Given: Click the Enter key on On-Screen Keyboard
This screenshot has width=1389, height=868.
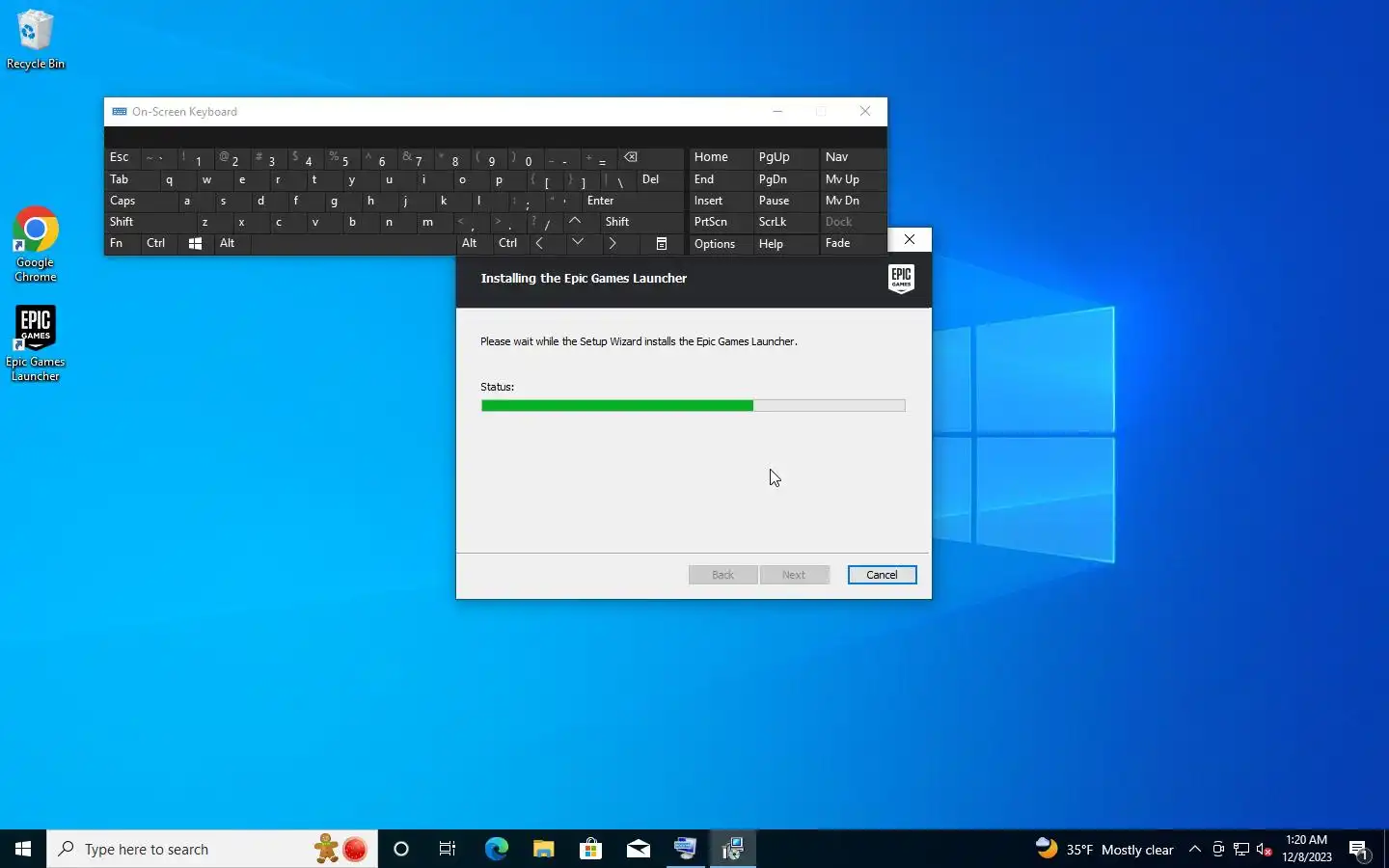Looking at the screenshot, I should (x=633, y=201).
